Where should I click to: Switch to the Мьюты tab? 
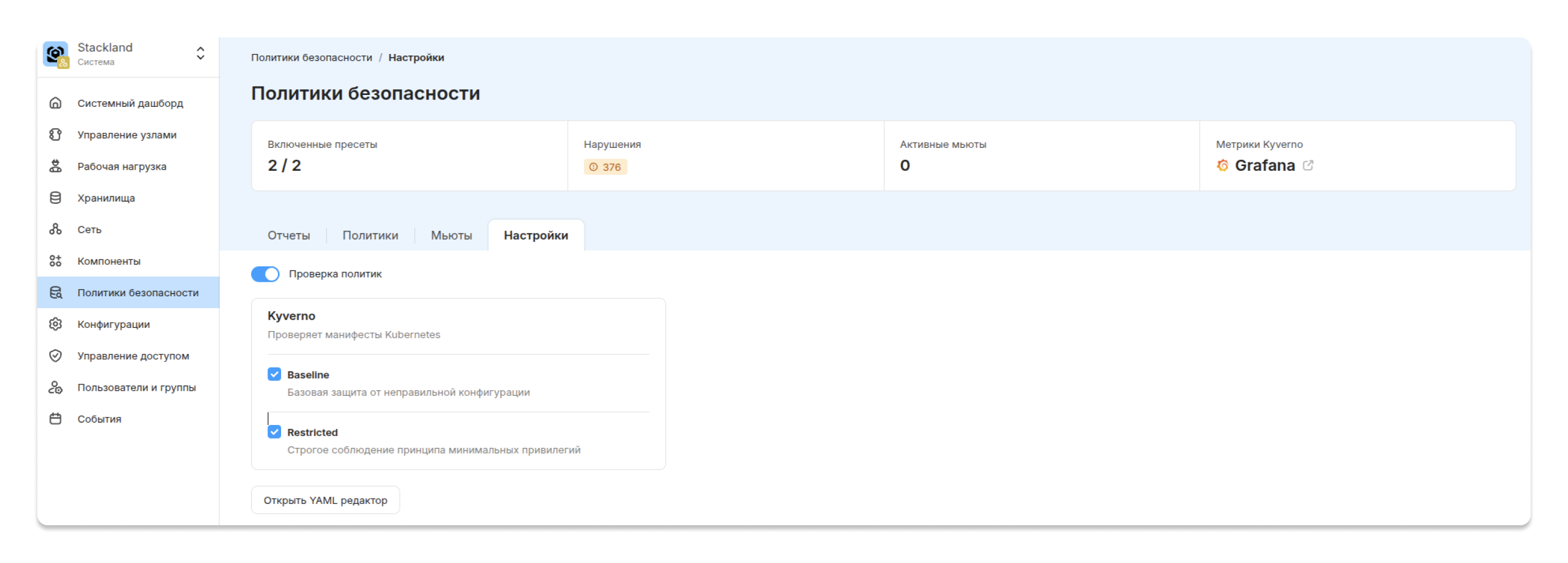pos(451,236)
